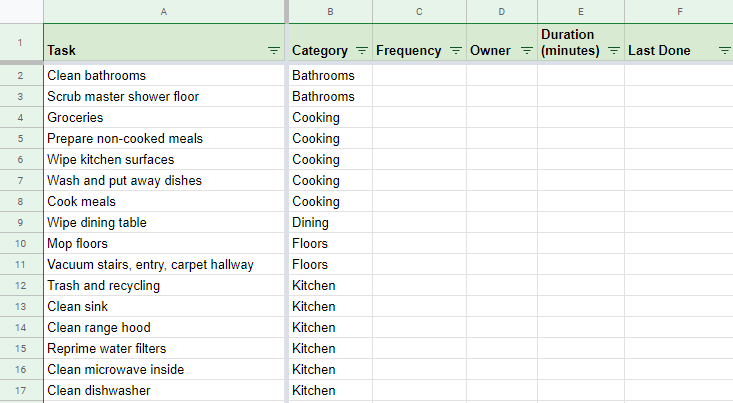Screen dimensions: 733x403
Task: Open the Last Done filter icon
Action: pyautogui.click(x=725, y=50)
